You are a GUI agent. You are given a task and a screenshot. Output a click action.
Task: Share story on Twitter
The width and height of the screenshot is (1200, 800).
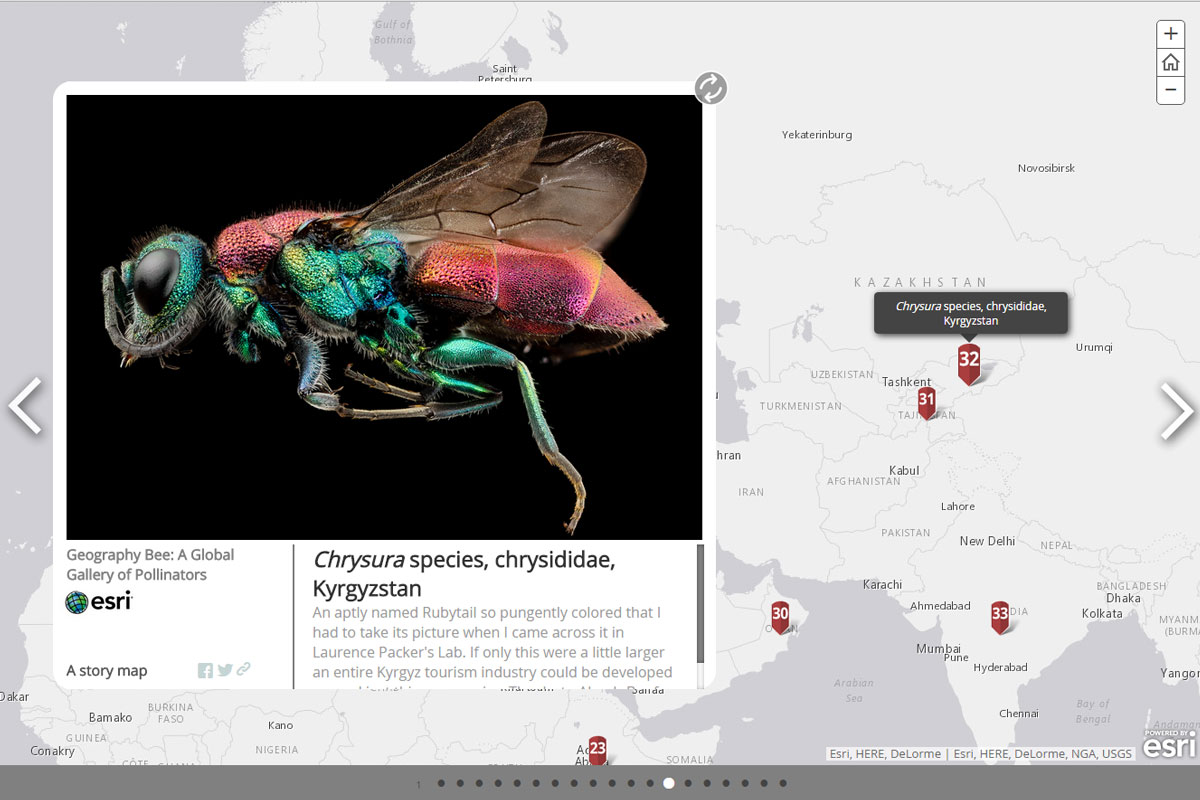[x=225, y=670]
